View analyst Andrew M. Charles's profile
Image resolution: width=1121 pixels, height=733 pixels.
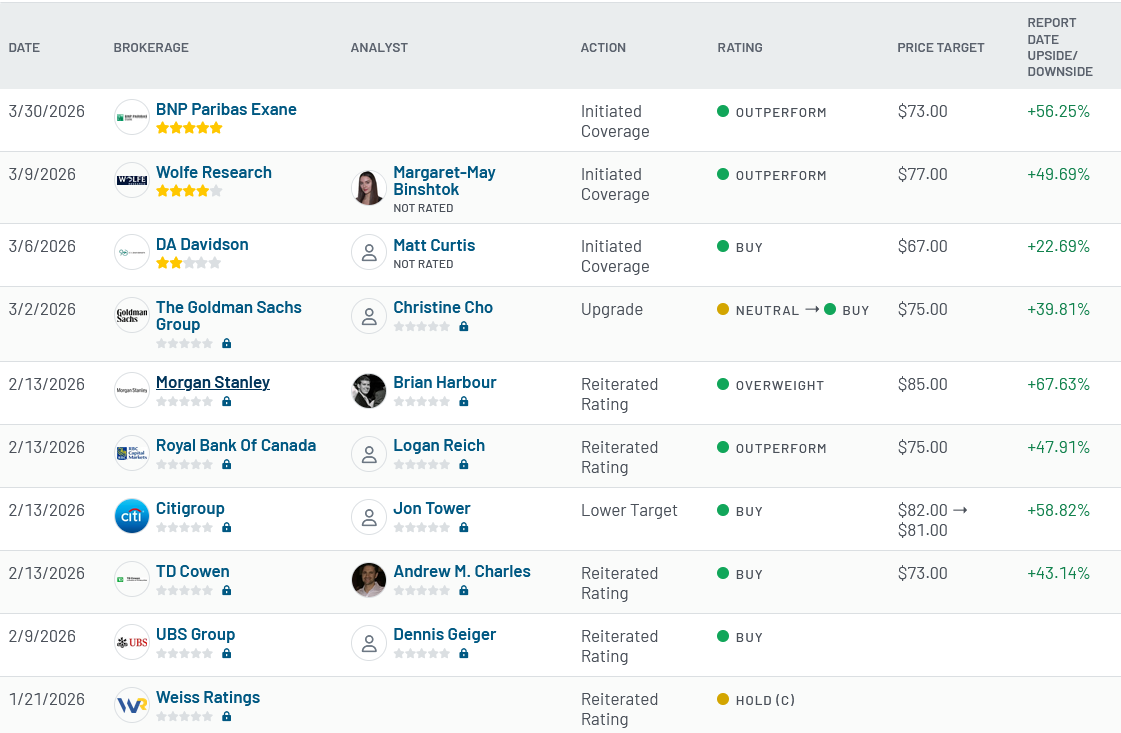pyautogui.click(x=462, y=571)
